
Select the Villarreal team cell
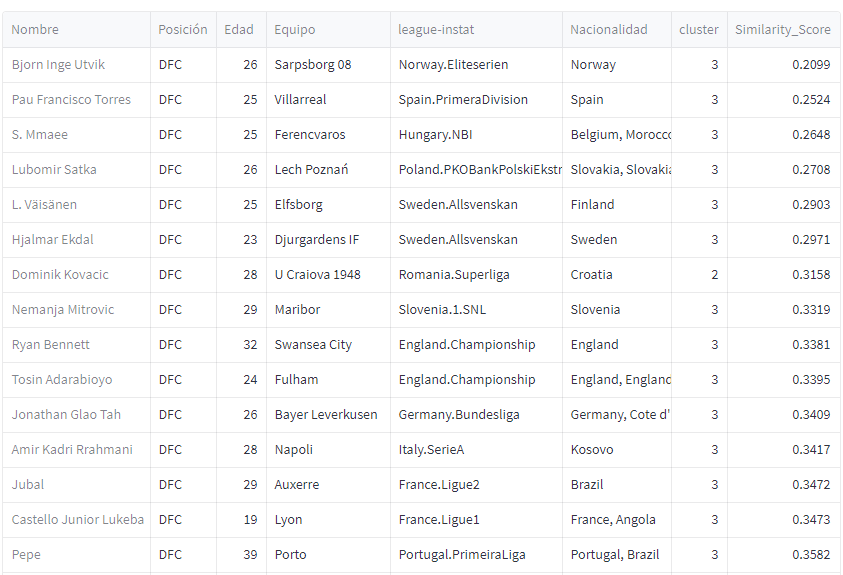click(x=328, y=99)
